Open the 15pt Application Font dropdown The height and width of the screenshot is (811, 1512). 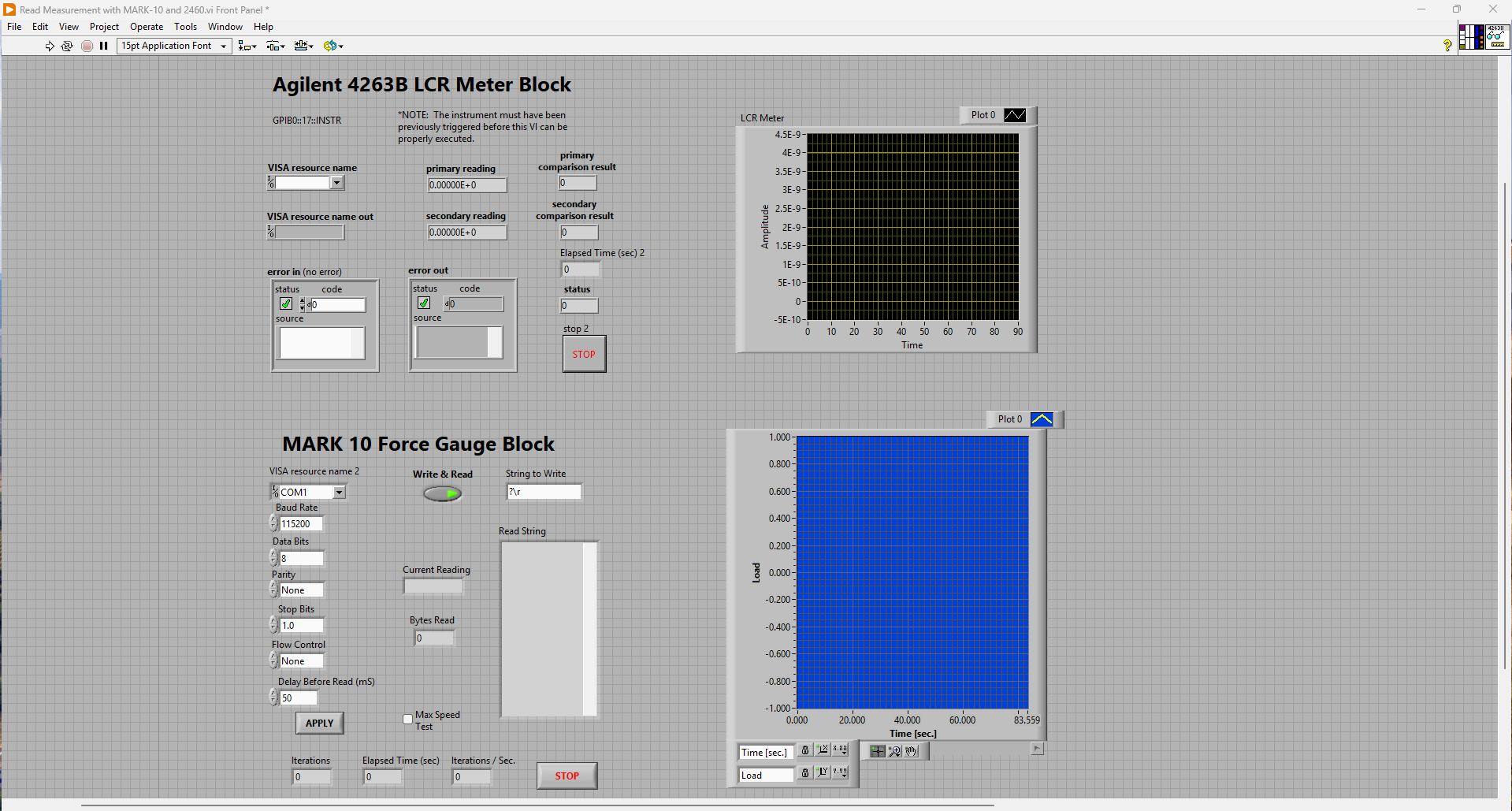click(x=174, y=46)
